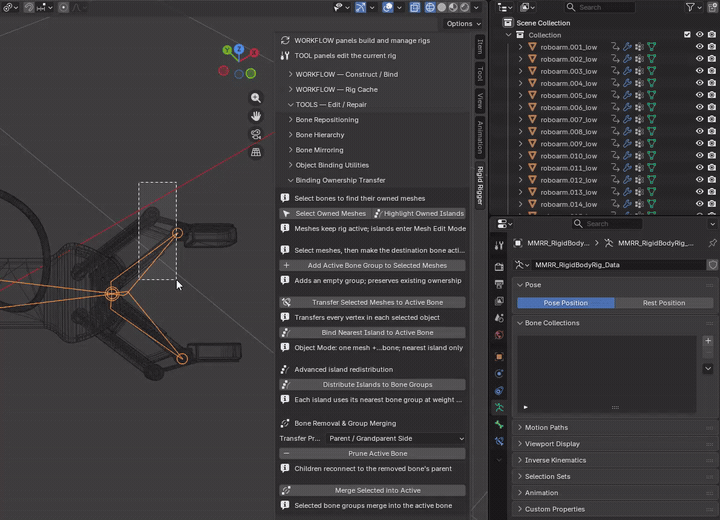The width and height of the screenshot is (720, 520).
Task: Hide roboarm.002_low using its eye icon
Action: pos(699,59)
